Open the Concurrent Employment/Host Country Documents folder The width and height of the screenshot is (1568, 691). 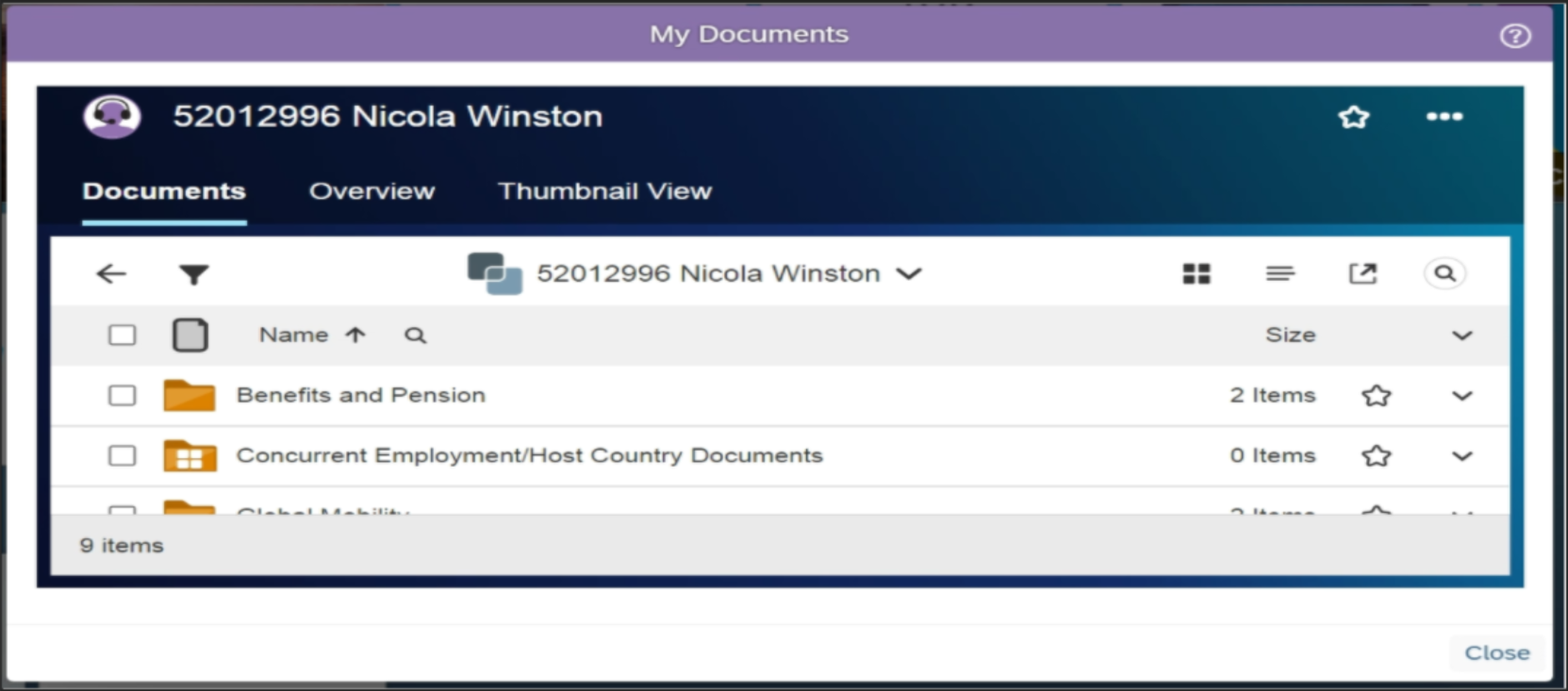point(529,456)
